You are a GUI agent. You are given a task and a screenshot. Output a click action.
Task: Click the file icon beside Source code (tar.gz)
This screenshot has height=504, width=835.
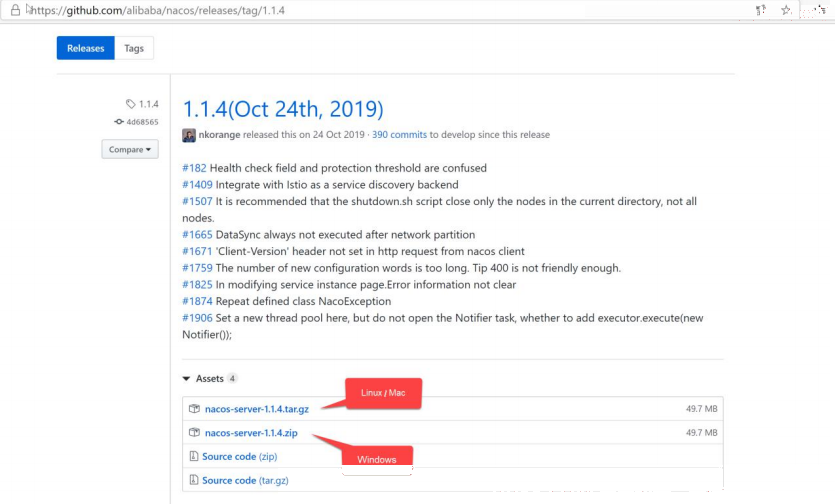click(194, 480)
